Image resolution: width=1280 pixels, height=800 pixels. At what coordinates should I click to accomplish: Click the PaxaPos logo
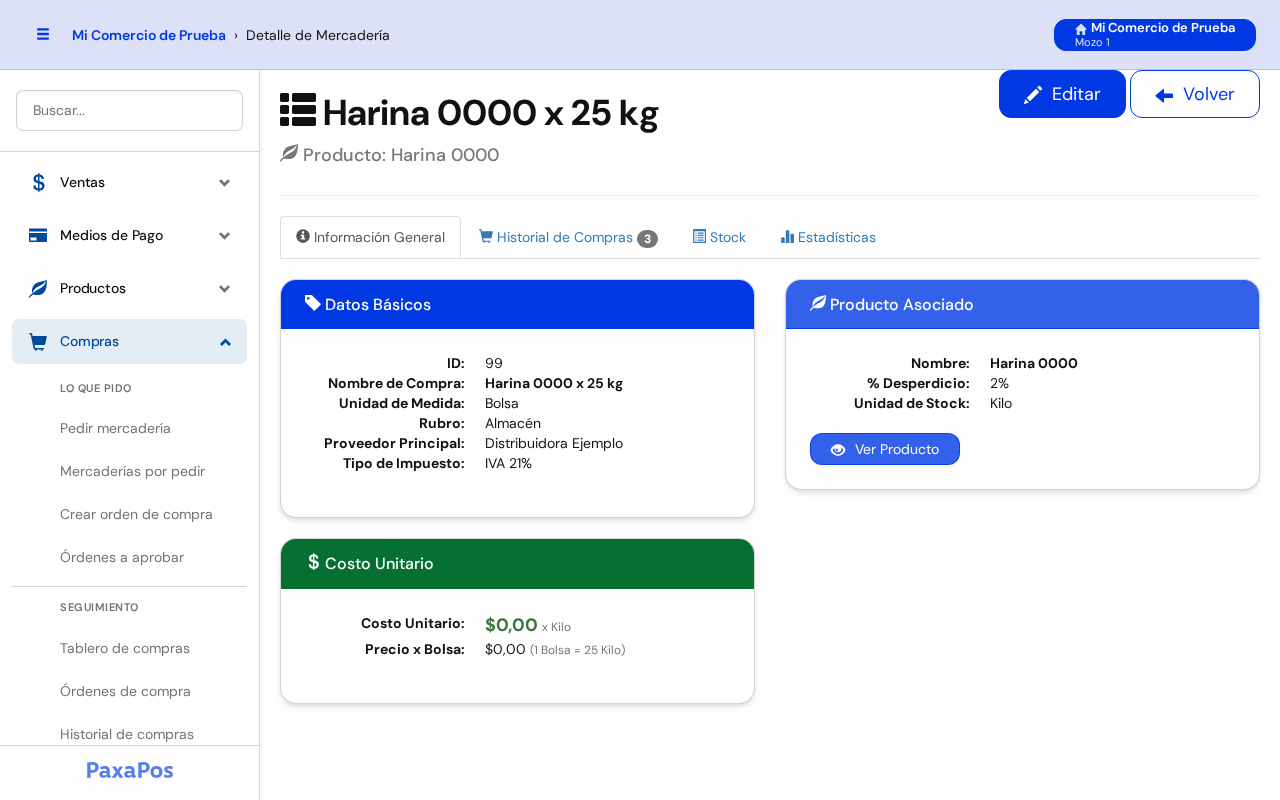point(130,770)
